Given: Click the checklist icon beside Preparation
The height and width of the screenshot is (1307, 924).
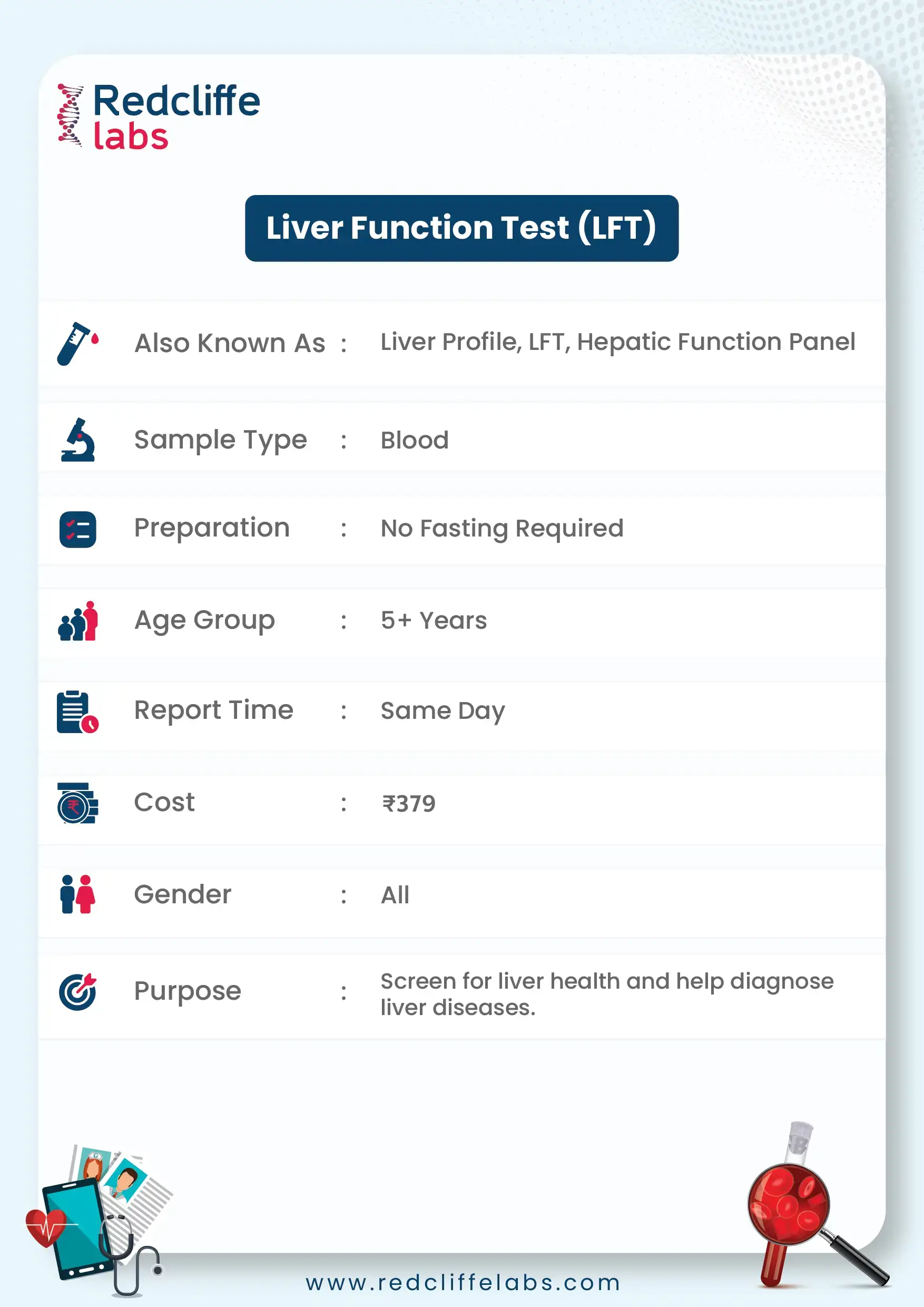Looking at the screenshot, I should (x=78, y=530).
